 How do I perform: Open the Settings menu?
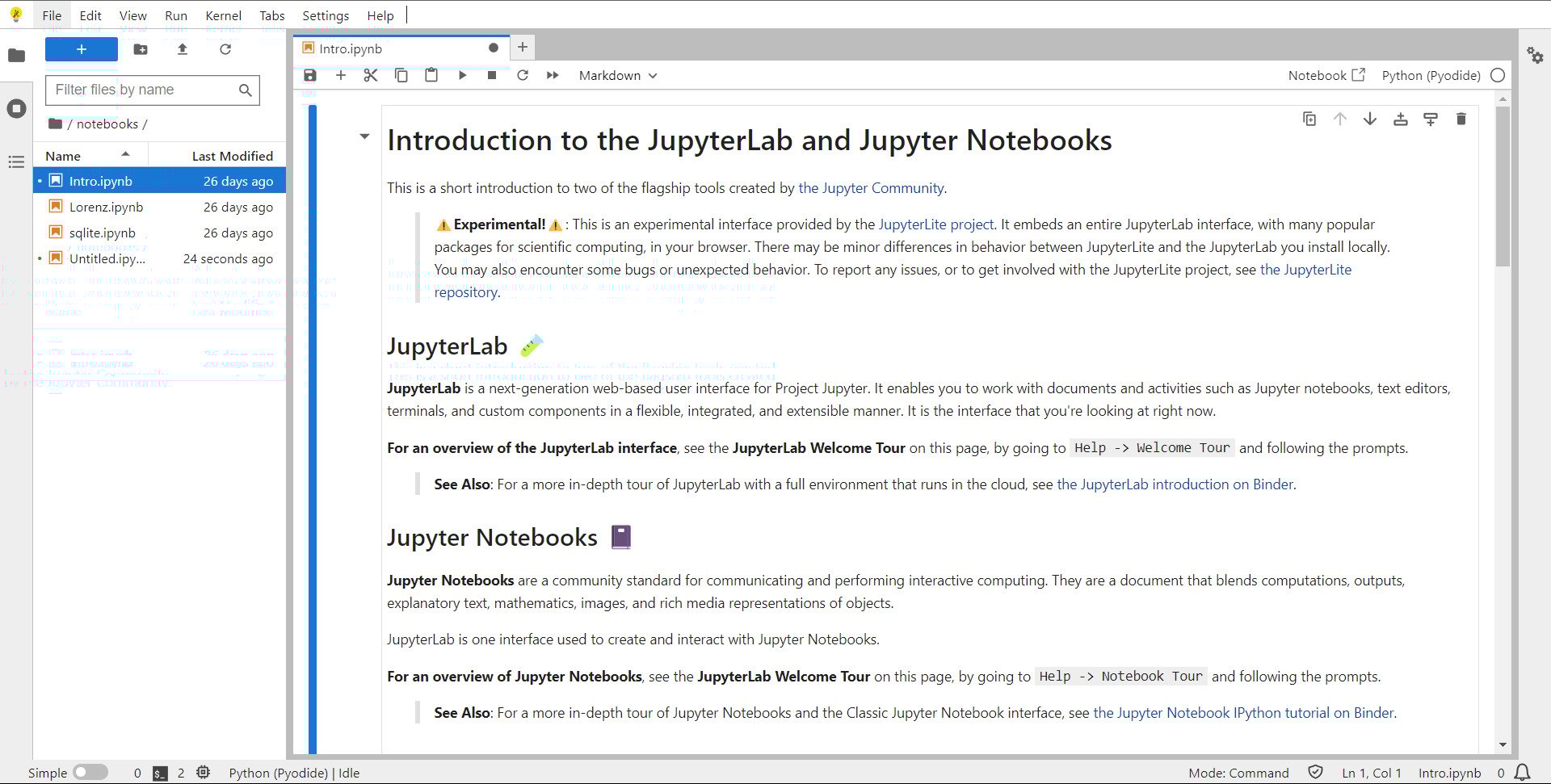(326, 15)
